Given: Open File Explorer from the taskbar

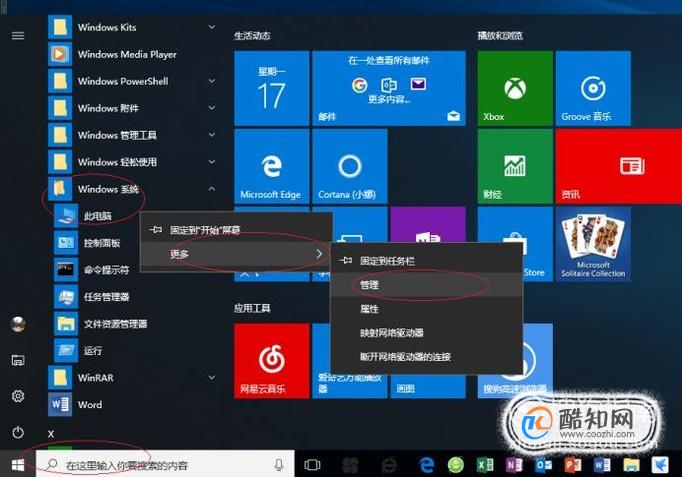Looking at the screenshot, I should coord(631,465).
